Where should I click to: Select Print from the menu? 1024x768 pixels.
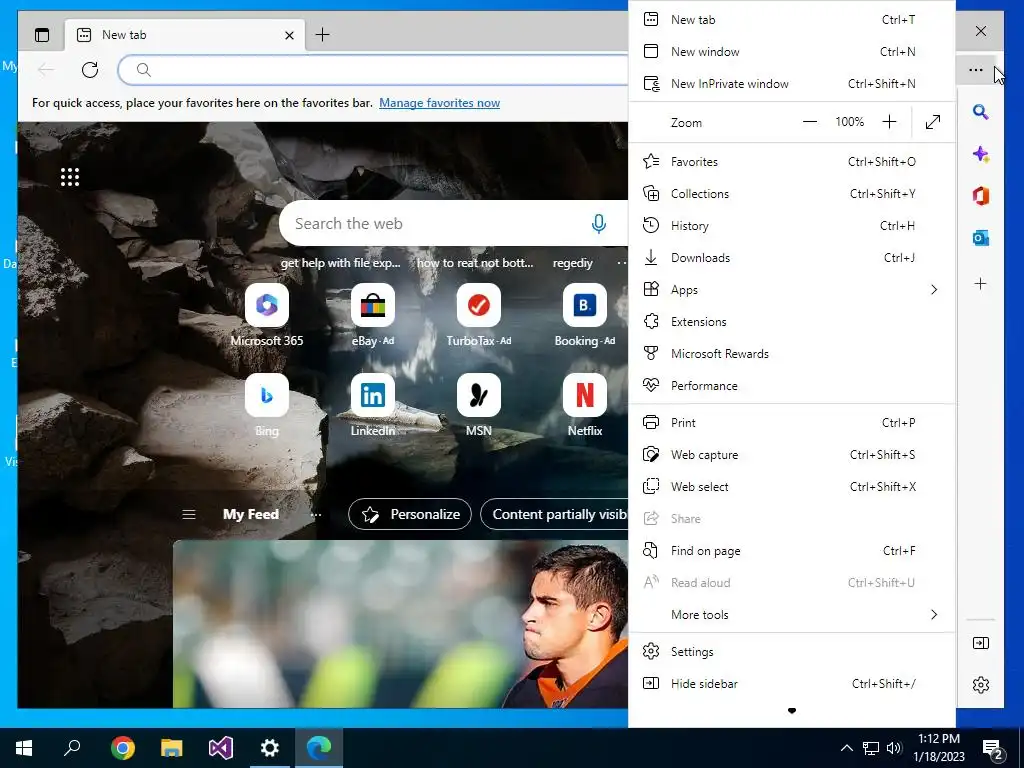792,423
